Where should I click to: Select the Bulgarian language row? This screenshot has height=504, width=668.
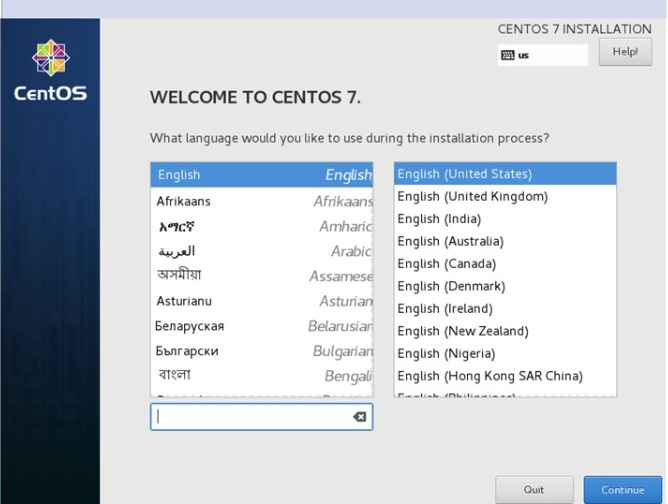click(x=262, y=351)
